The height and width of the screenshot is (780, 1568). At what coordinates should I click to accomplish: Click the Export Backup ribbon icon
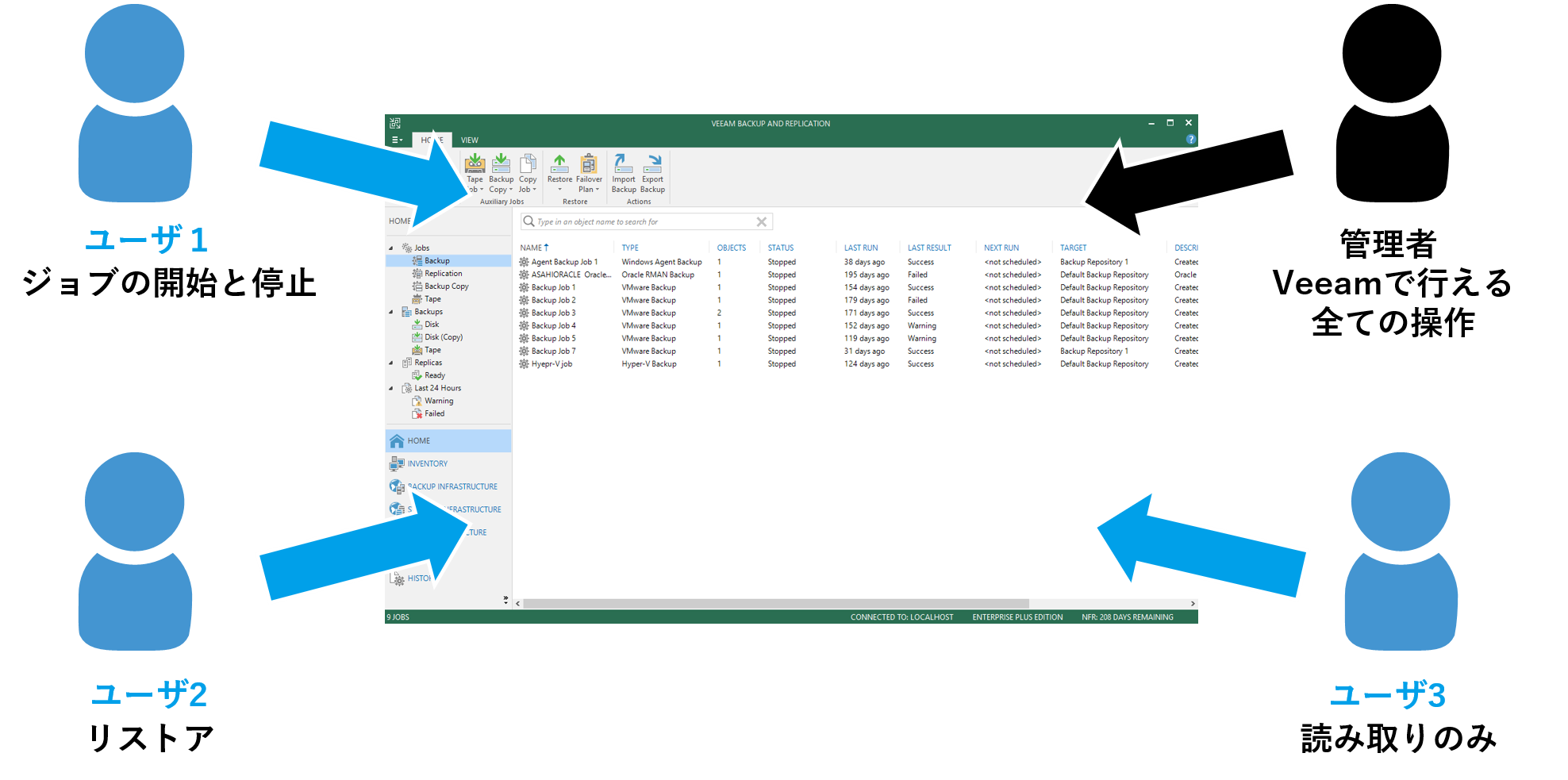[x=652, y=174]
